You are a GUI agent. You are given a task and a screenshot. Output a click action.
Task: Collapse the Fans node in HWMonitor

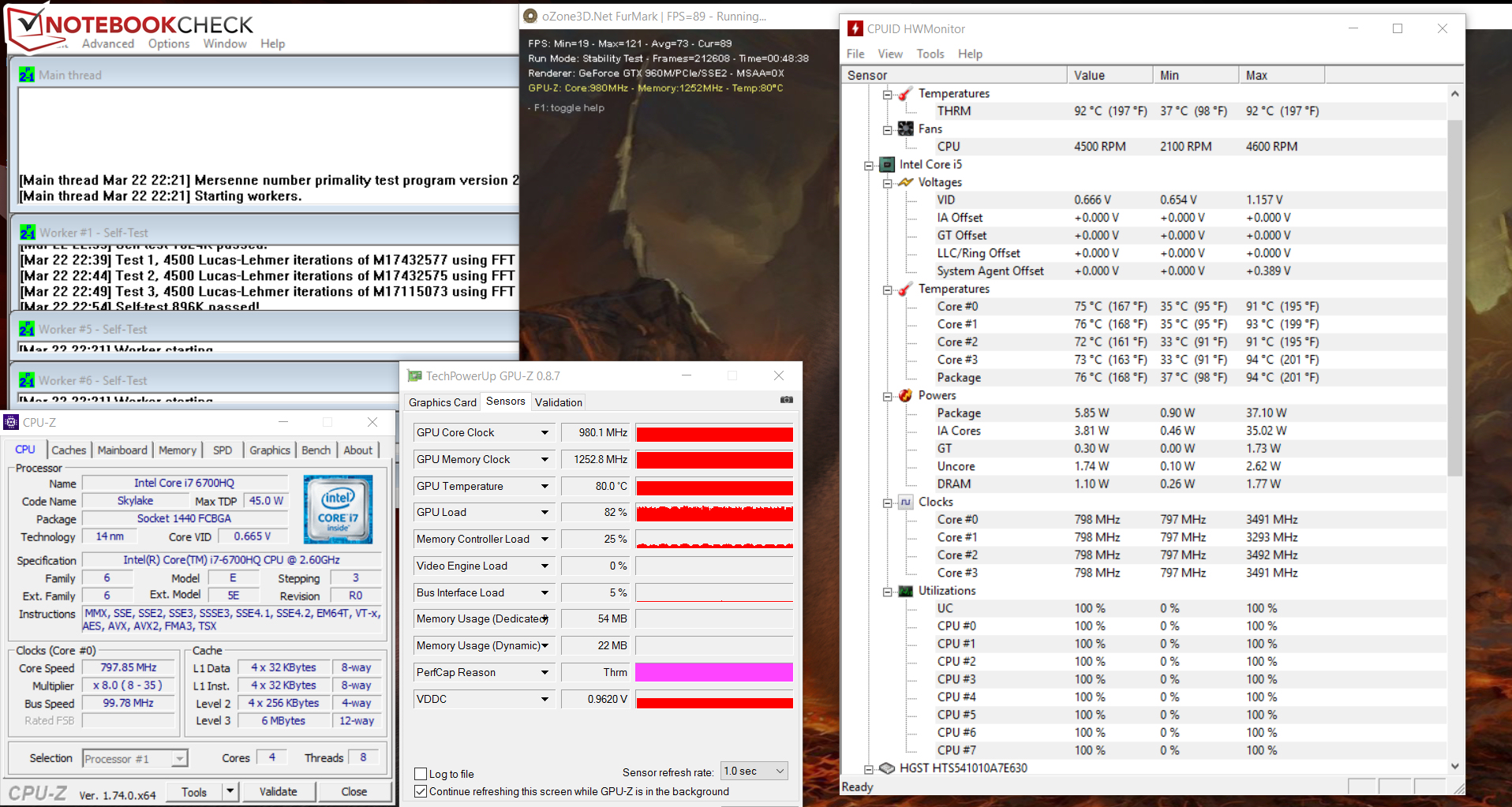point(887,129)
